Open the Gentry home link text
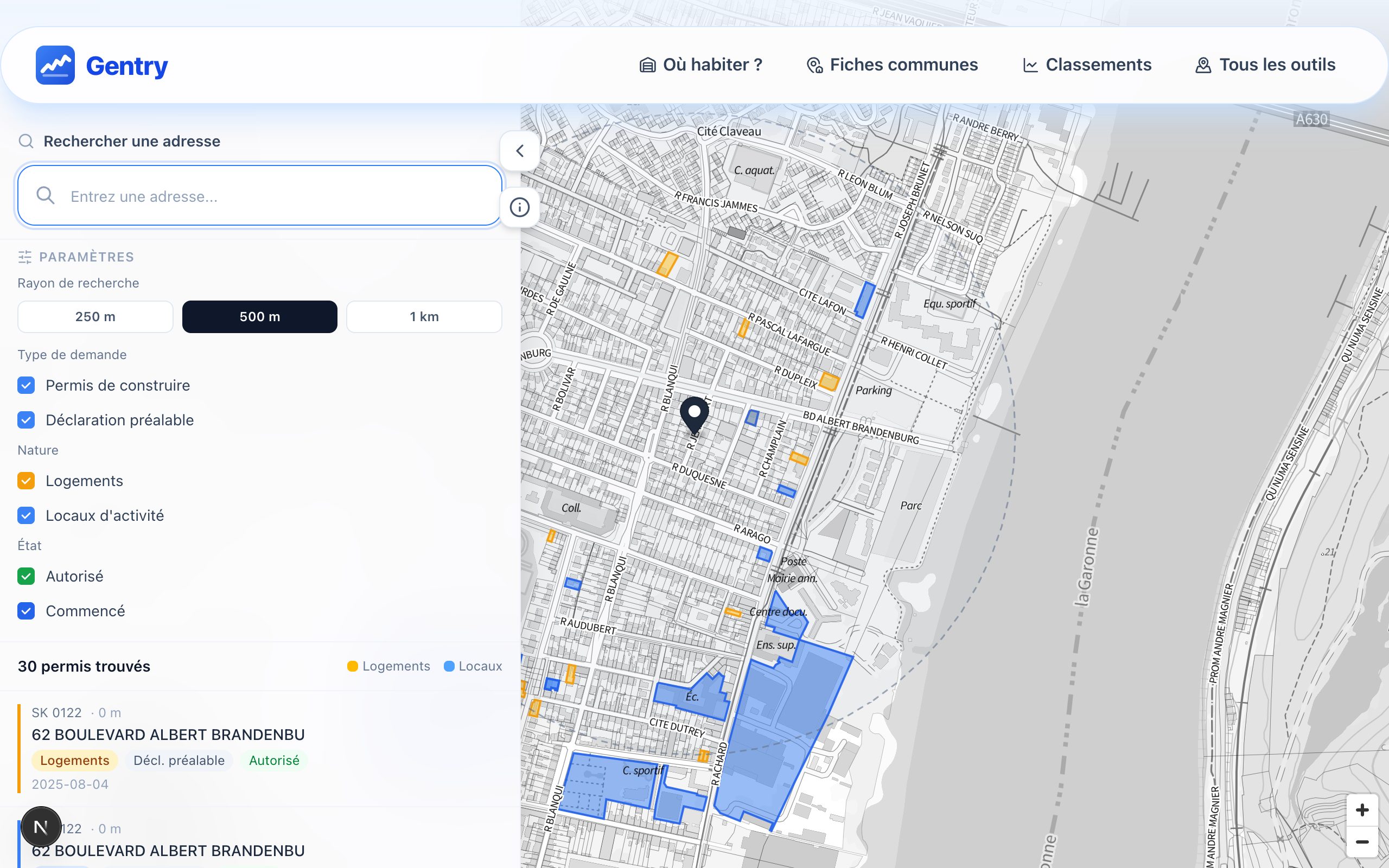 (127, 66)
